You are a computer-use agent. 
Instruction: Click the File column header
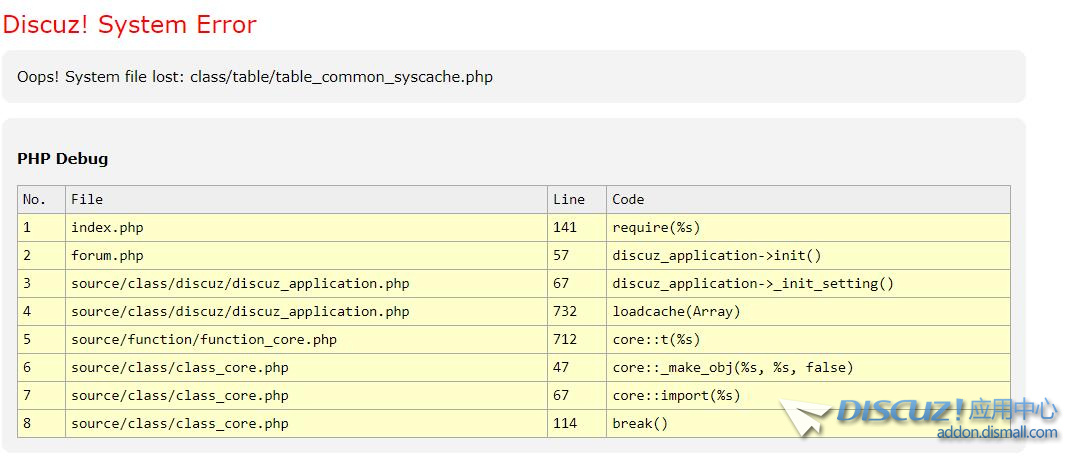pos(87,200)
